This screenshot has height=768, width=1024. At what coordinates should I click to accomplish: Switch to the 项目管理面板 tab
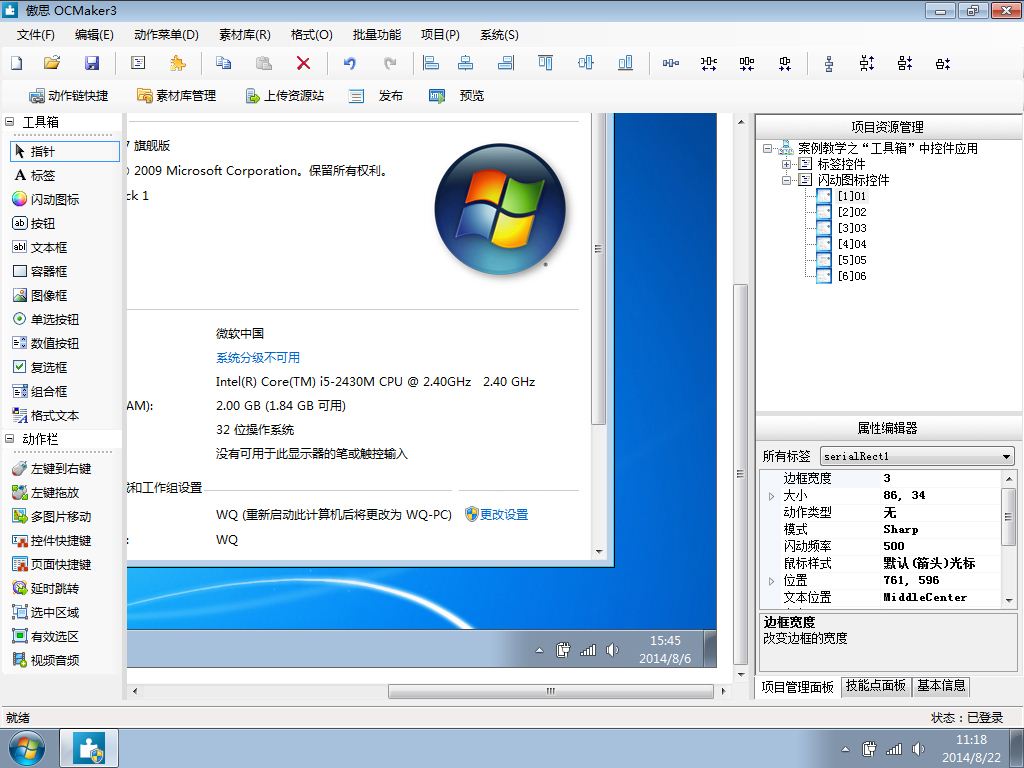pos(797,687)
